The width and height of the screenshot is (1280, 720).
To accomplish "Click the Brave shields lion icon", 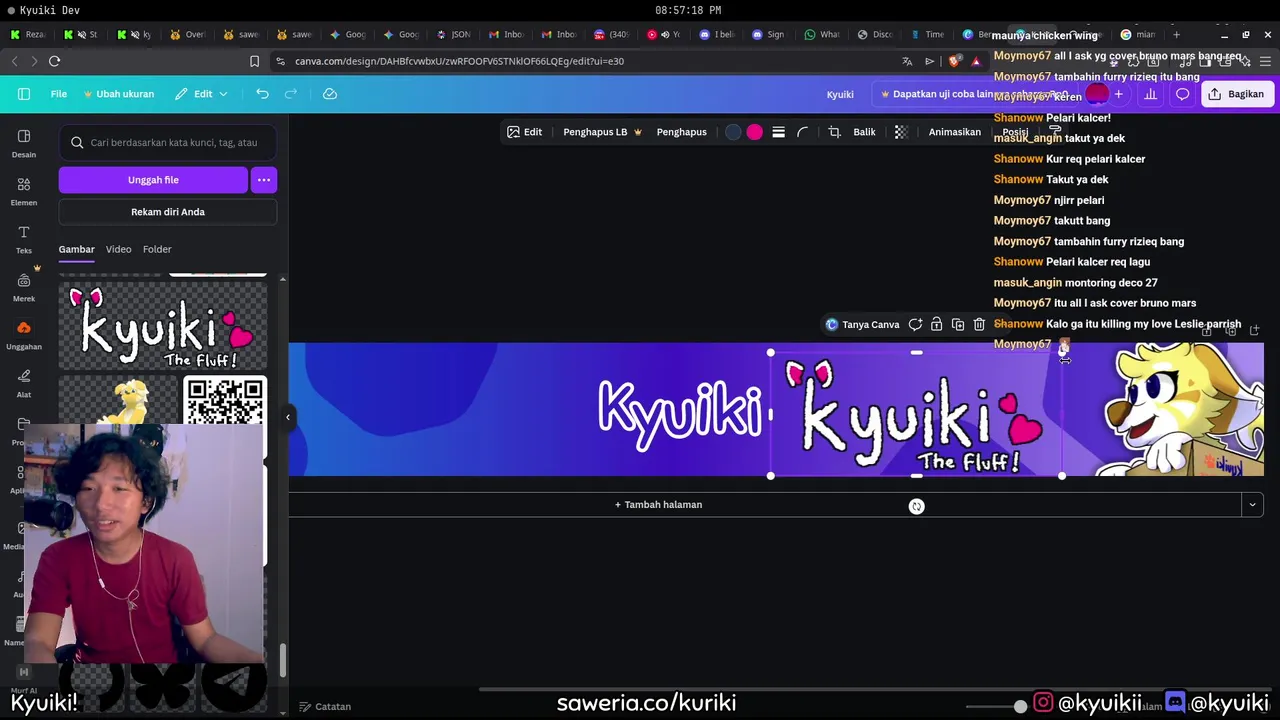I will (x=954, y=61).
